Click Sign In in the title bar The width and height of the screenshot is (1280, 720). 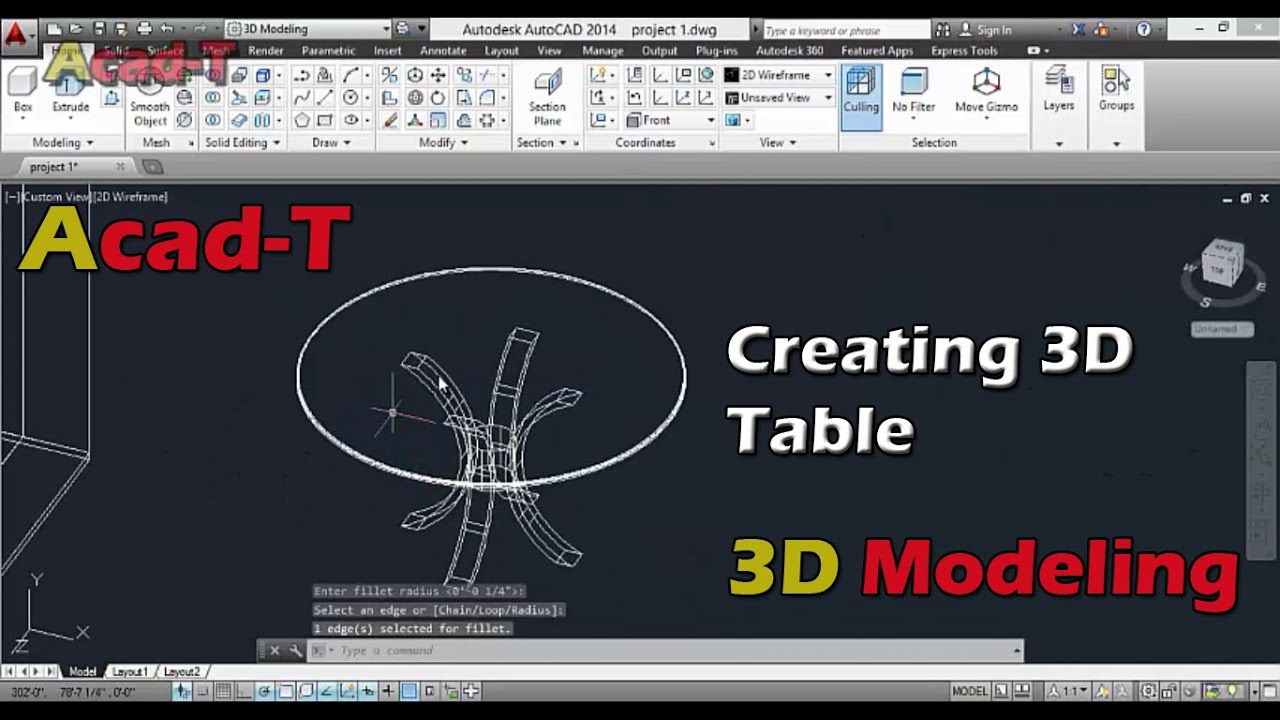pyautogui.click(x=985, y=30)
